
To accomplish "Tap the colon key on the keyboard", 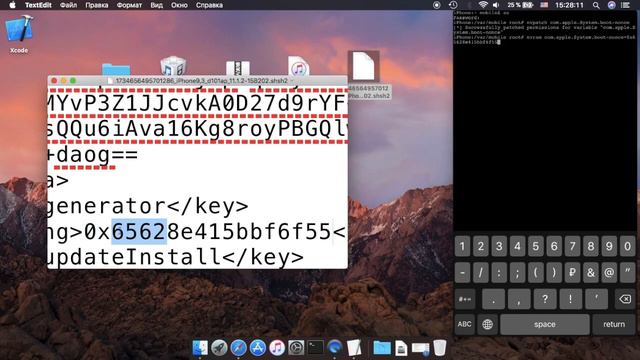I will [499, 273].
